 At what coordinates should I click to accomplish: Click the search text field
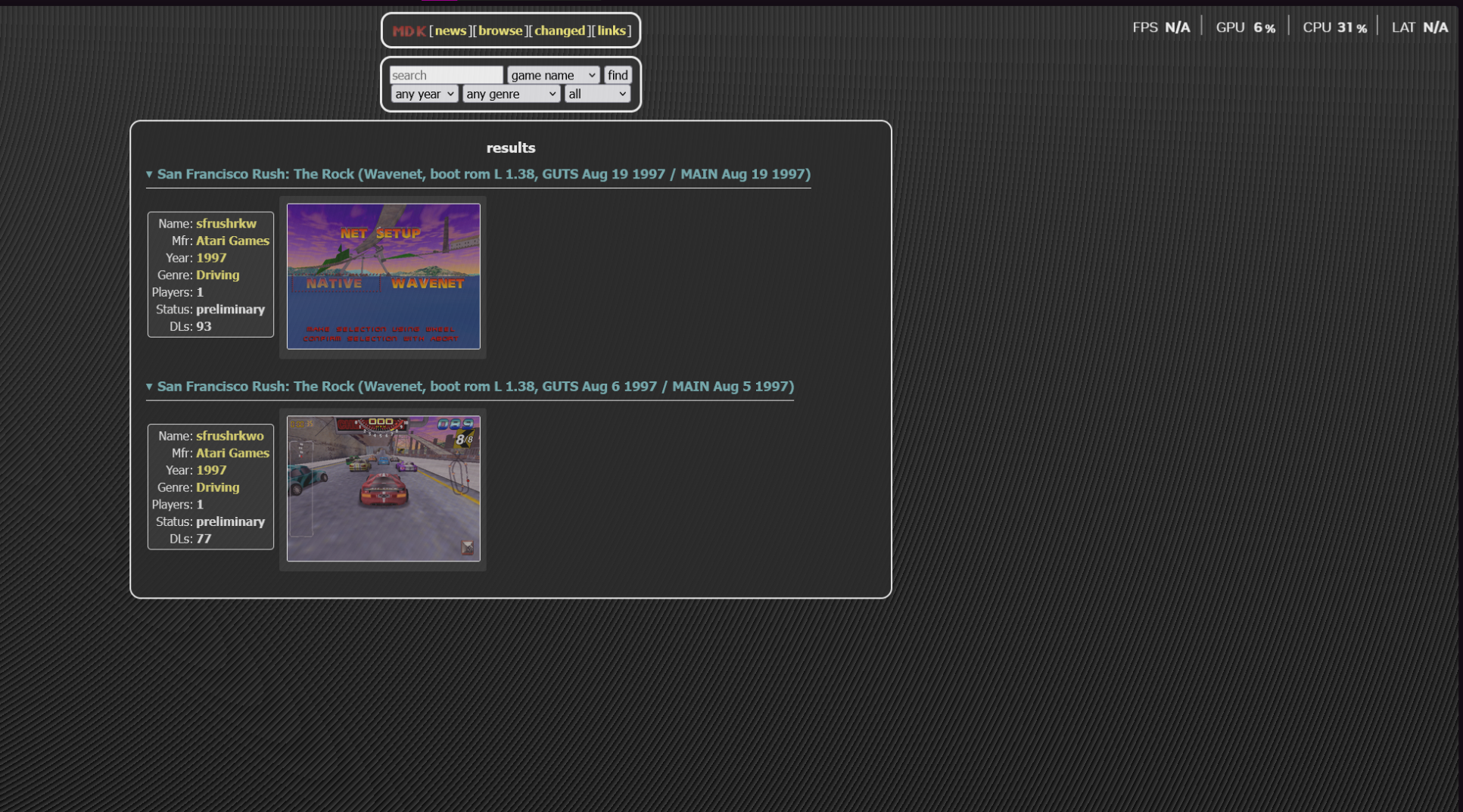pos(446,75)
